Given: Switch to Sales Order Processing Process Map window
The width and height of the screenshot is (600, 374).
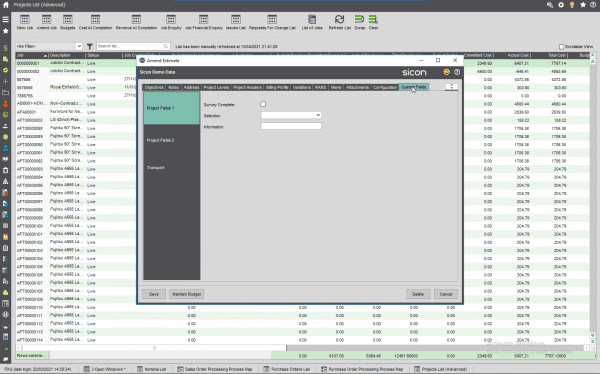Looking at the screenshot, I should tap(215, 369).
